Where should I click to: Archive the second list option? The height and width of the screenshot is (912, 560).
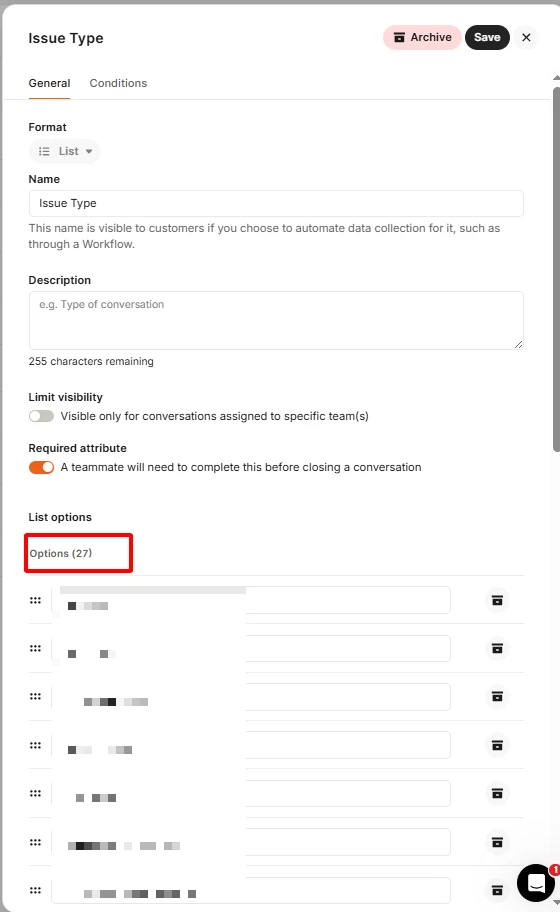tap(497, 648)
